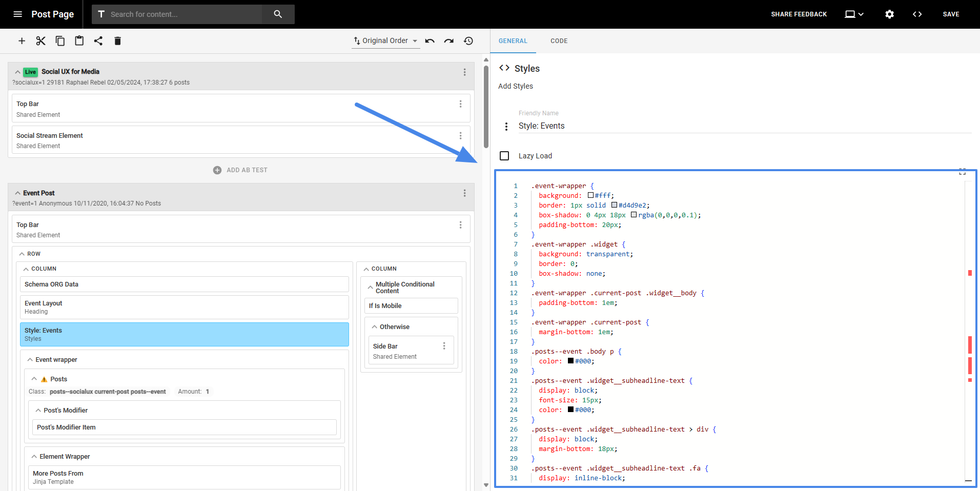Open the device preview dropdown
The height and width of the screenshot is (491, 980).
coord(854,14)
